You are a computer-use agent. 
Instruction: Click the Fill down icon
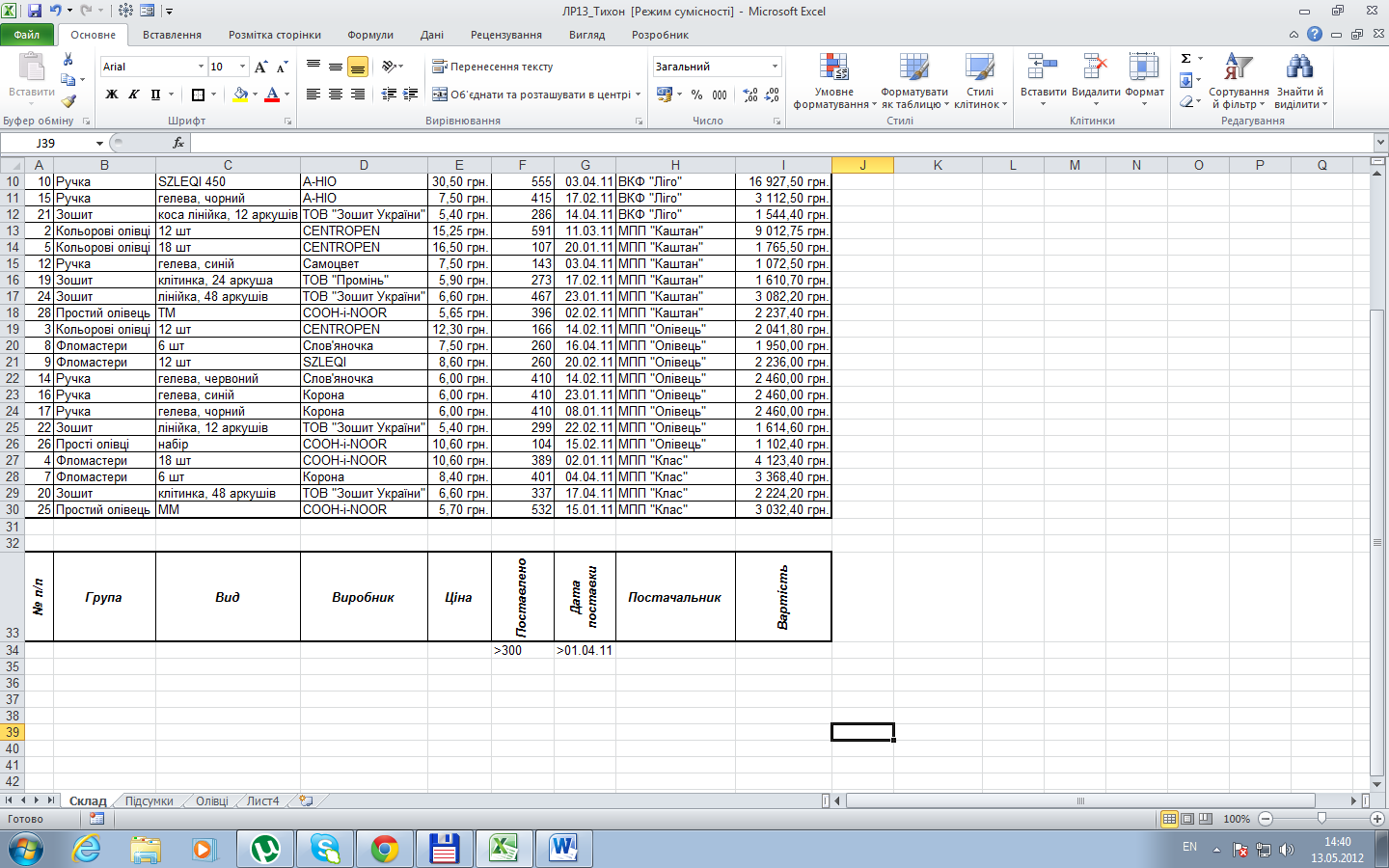pyautogui.click(x=1186, y=80)
